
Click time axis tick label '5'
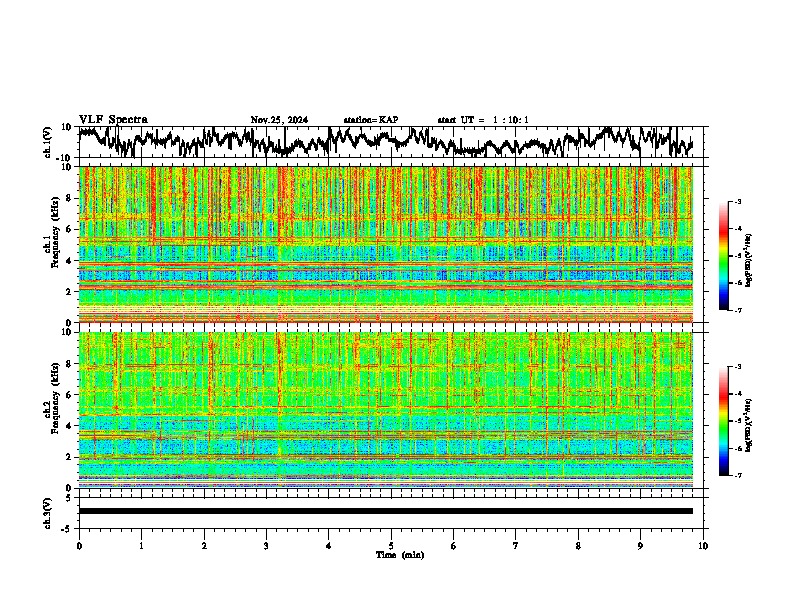pos(391,546)
